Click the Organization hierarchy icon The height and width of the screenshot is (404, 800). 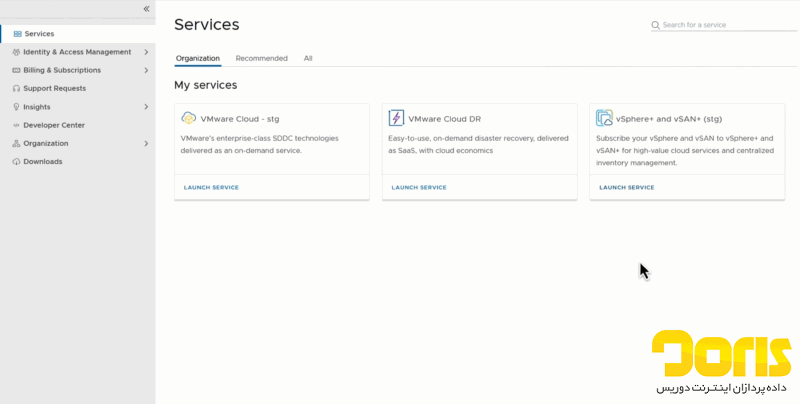(x=16, y=143)
